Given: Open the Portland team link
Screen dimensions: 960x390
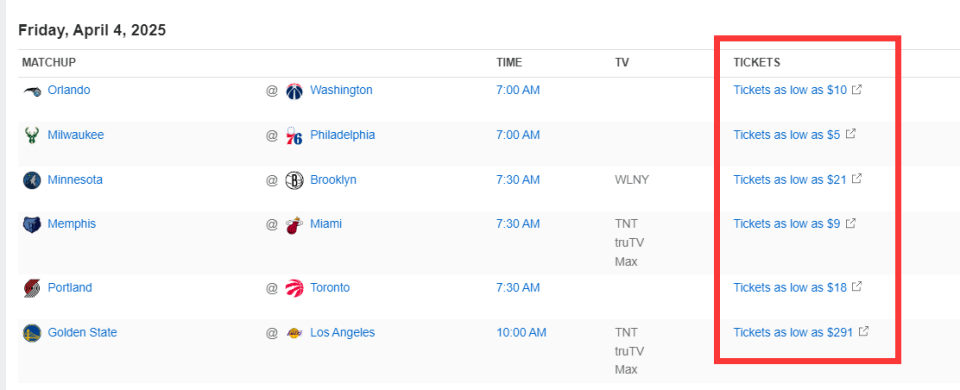Looking at the screenshot, I should pos(70,287).
